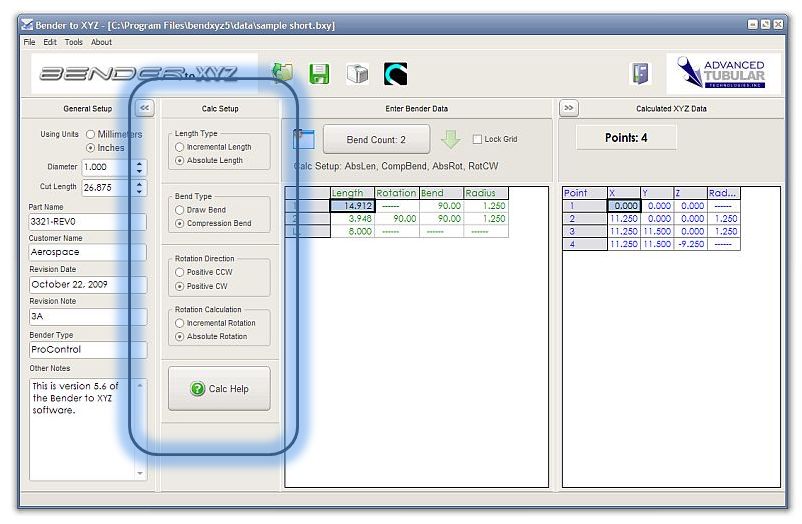Screen dimensions: 802x524
Task: Click the open file folder icon
Action: point(283,73)
